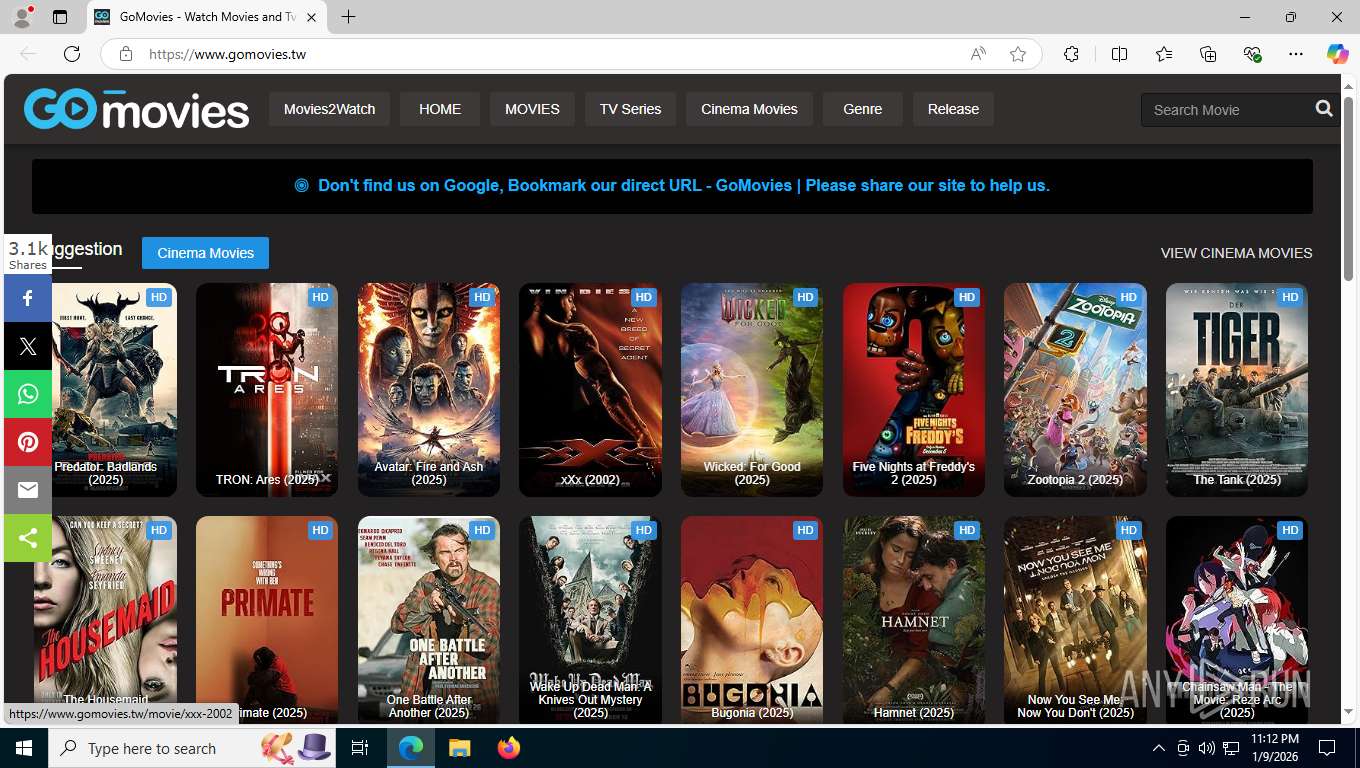
Task: Open One Battle After Another poster
Action: click(429, 620)
